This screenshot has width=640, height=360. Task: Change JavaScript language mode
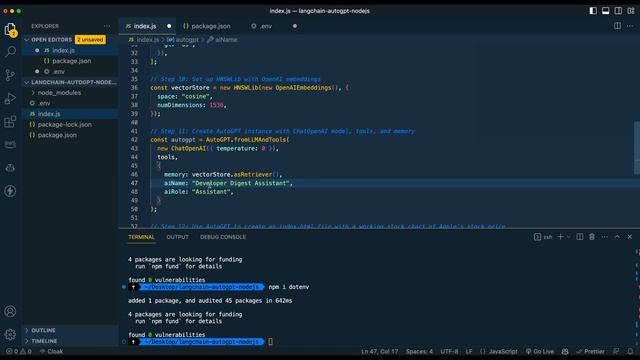pos(499,351)
